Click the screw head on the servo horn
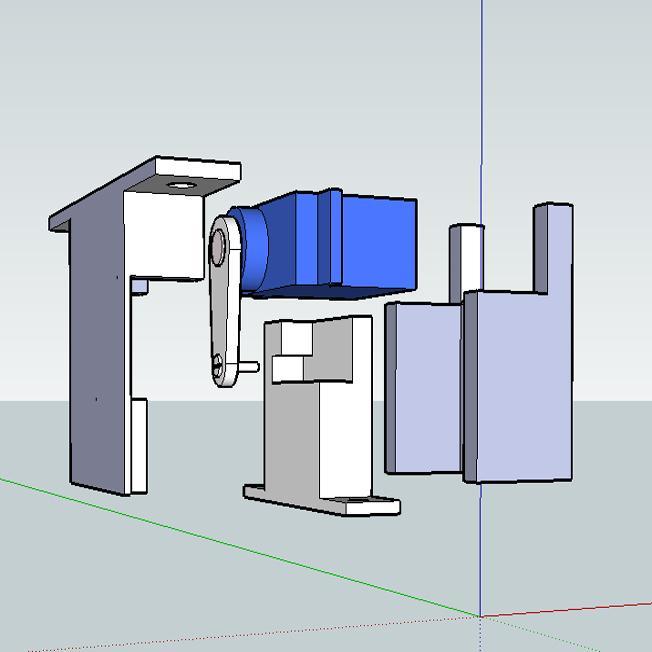The width and height of the screenshot is (652, 652). pyautogui.click(x=217, y=365)
